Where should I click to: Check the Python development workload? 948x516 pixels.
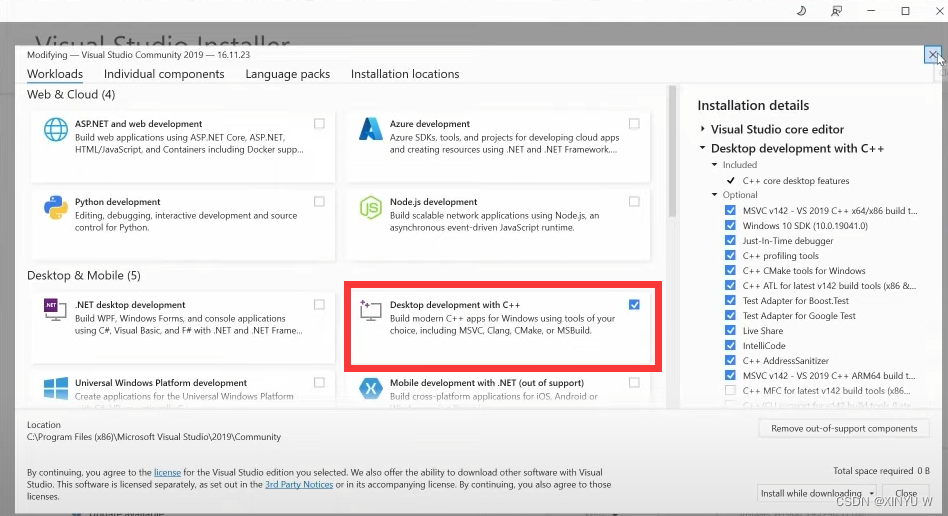tap(319, 201)
